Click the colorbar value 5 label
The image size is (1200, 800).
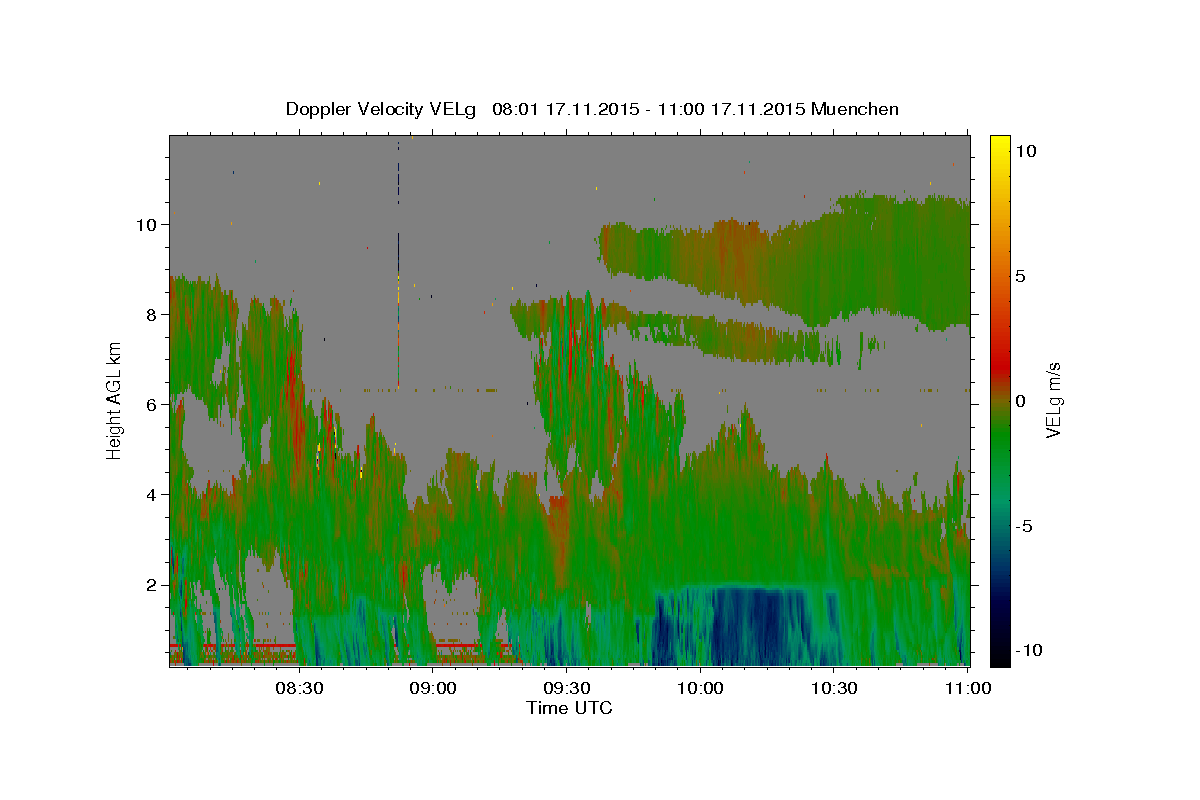point(1021,275)
